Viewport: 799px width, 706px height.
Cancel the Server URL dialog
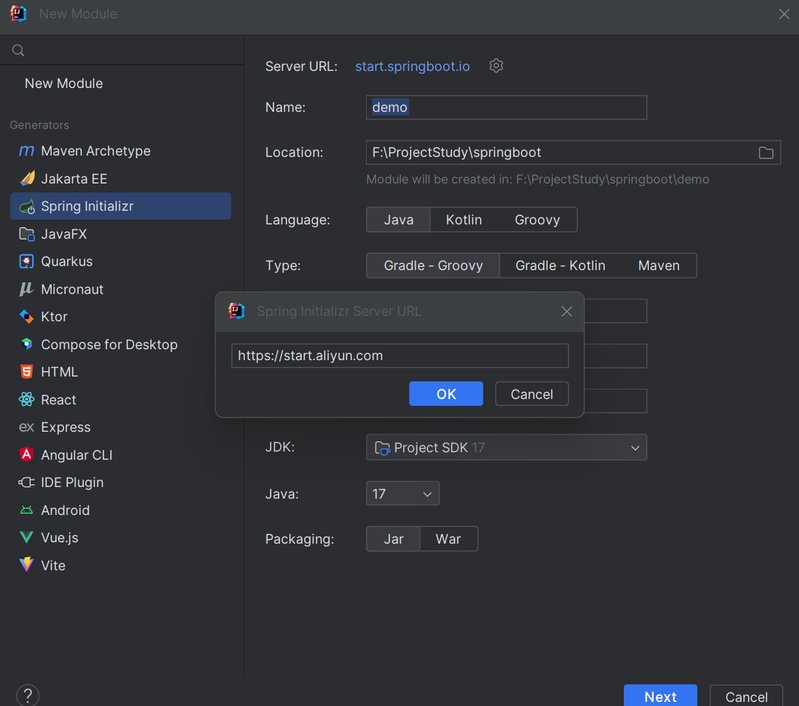531,394
